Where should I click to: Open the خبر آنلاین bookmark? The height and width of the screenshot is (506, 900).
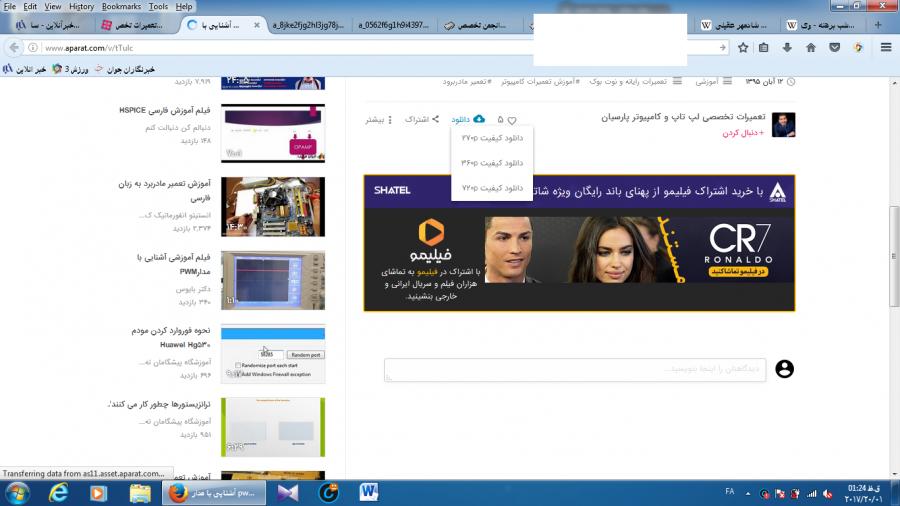point(25,69)
